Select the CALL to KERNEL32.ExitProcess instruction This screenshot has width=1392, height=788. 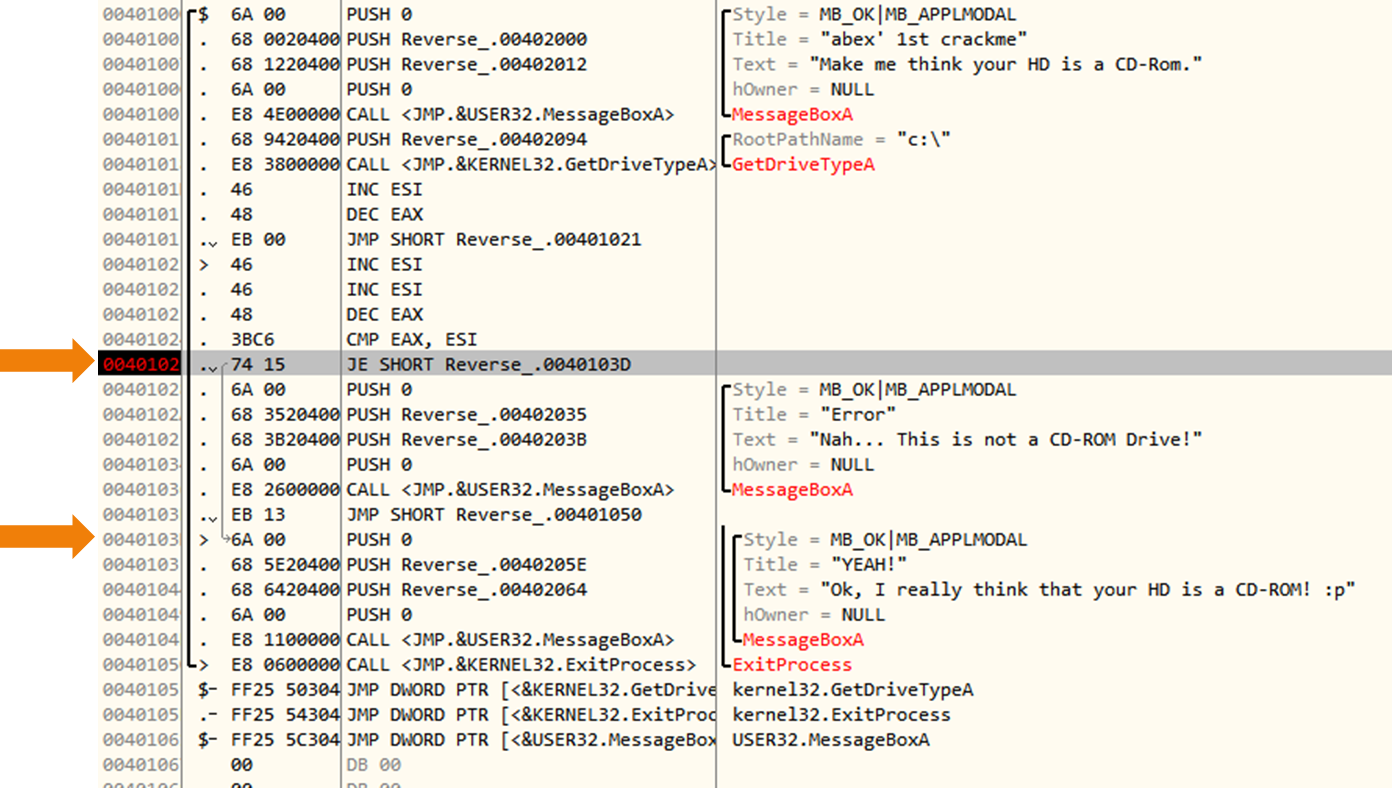pyautogui.click(x=520, y=665)
